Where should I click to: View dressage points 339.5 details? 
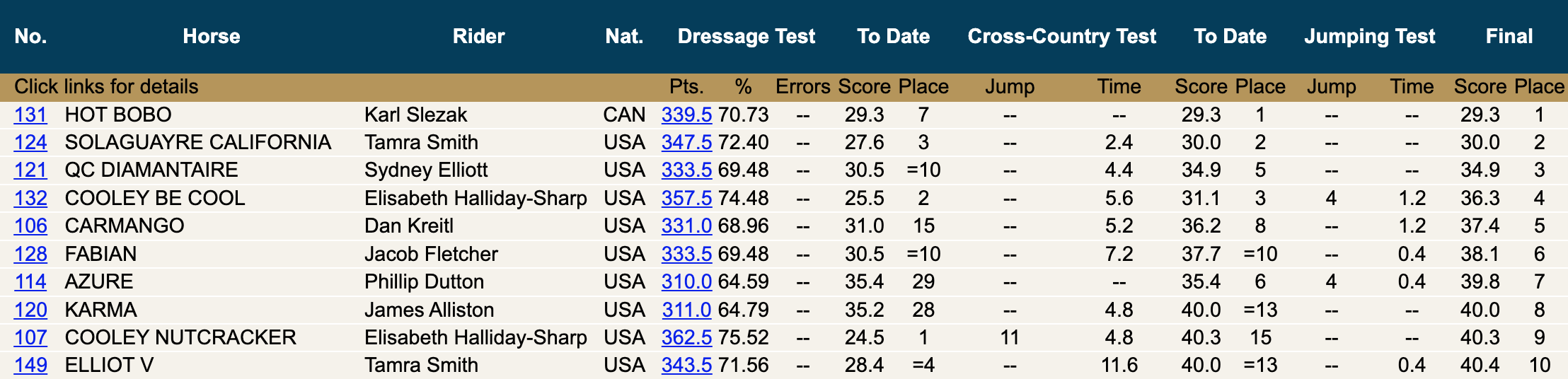(x=686, y=115)
